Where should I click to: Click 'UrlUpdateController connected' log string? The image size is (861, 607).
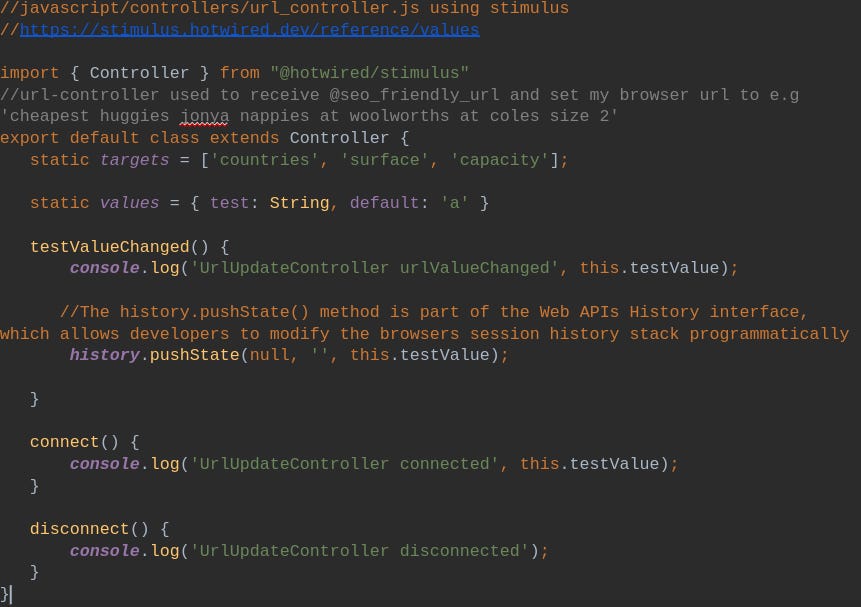click(344, 464)
